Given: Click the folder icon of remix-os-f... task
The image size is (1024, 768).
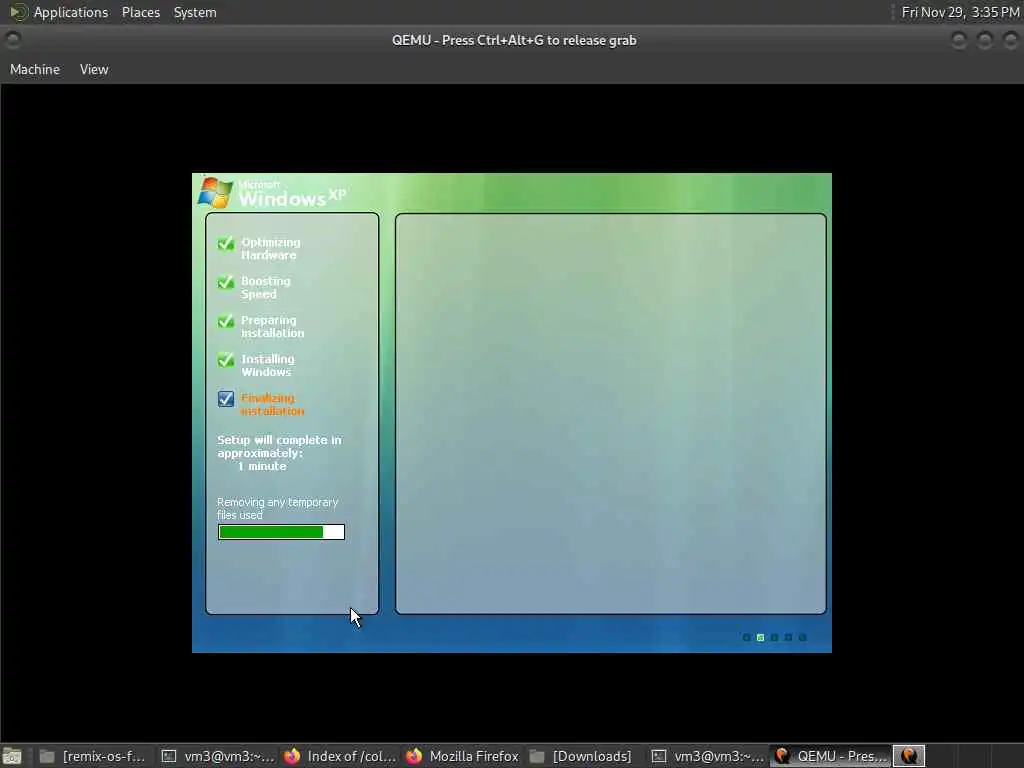Looking at the screenshot, I should click(47, 756).
